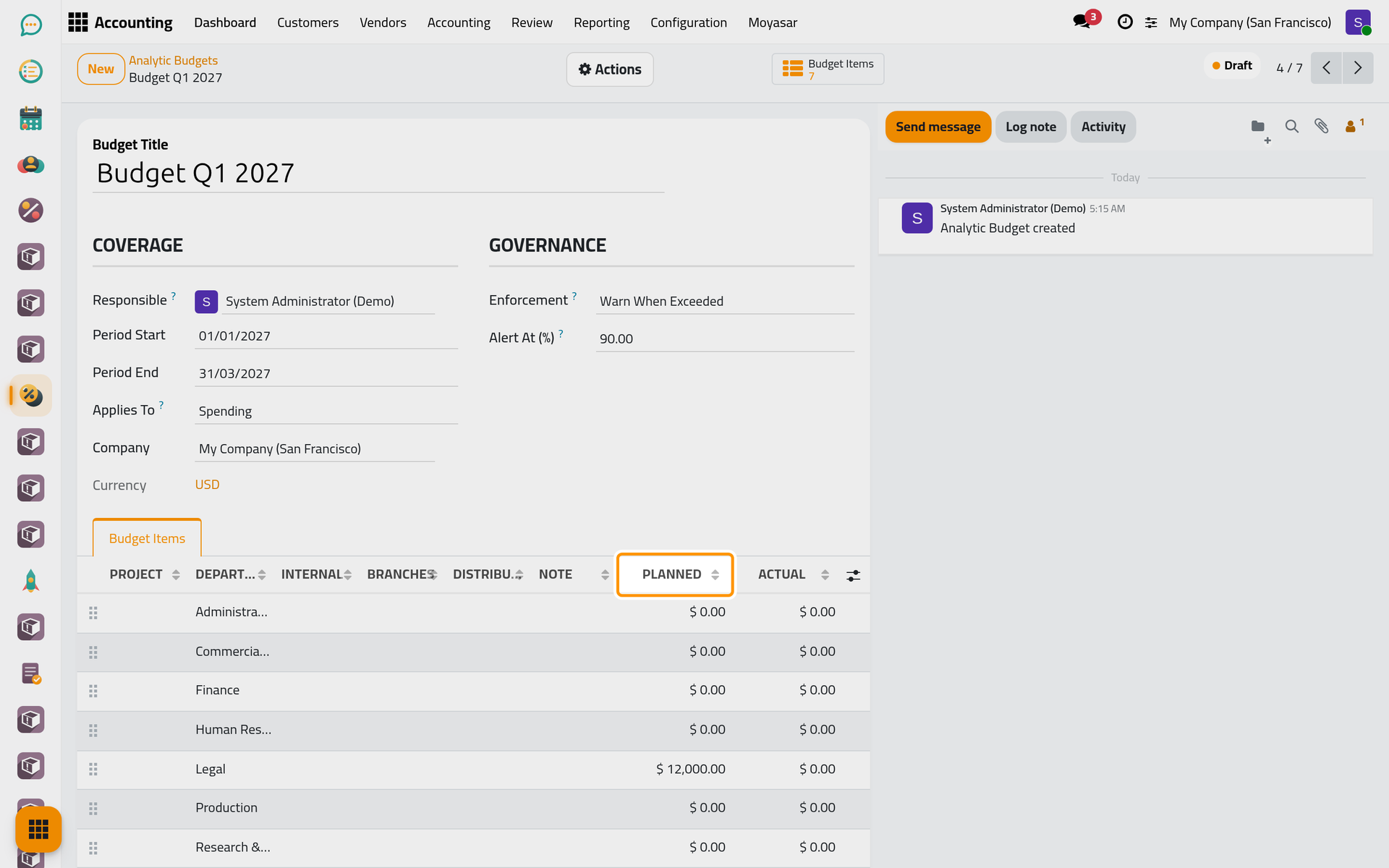Click the New button
Screen dimensions: 1389x868
101,69
